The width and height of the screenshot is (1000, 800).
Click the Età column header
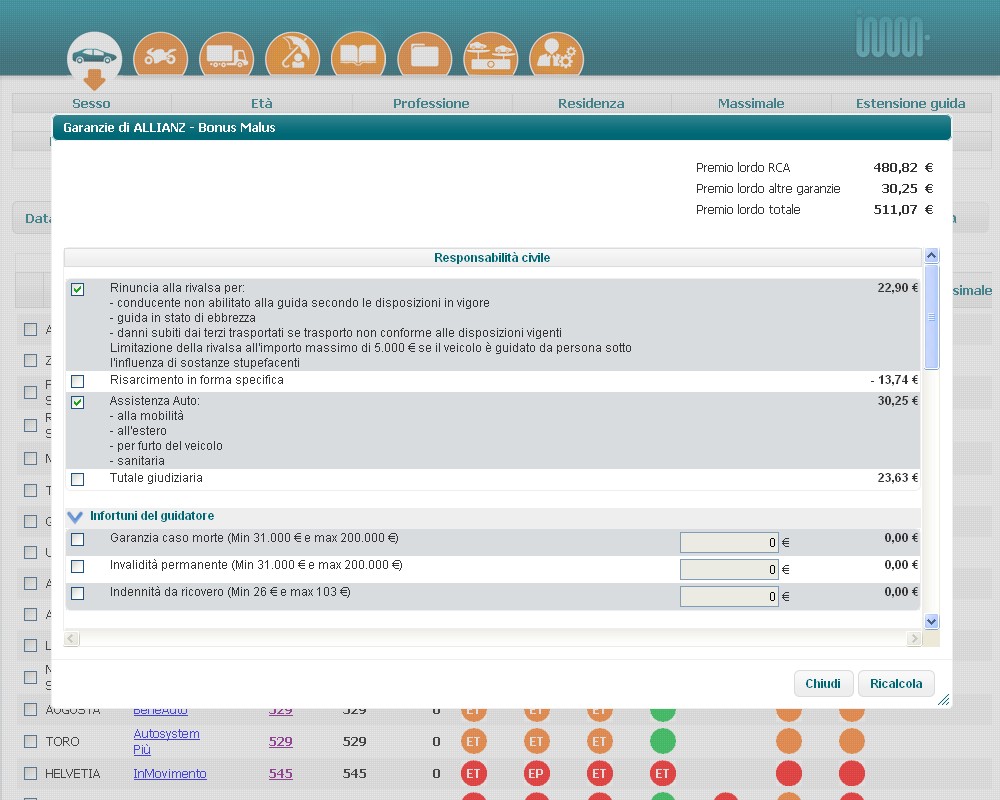pos(261,103)
